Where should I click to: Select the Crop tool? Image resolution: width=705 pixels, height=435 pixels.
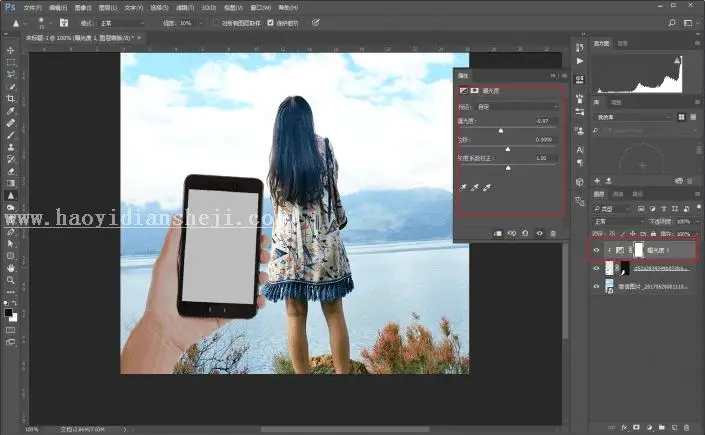coord(10,99)
